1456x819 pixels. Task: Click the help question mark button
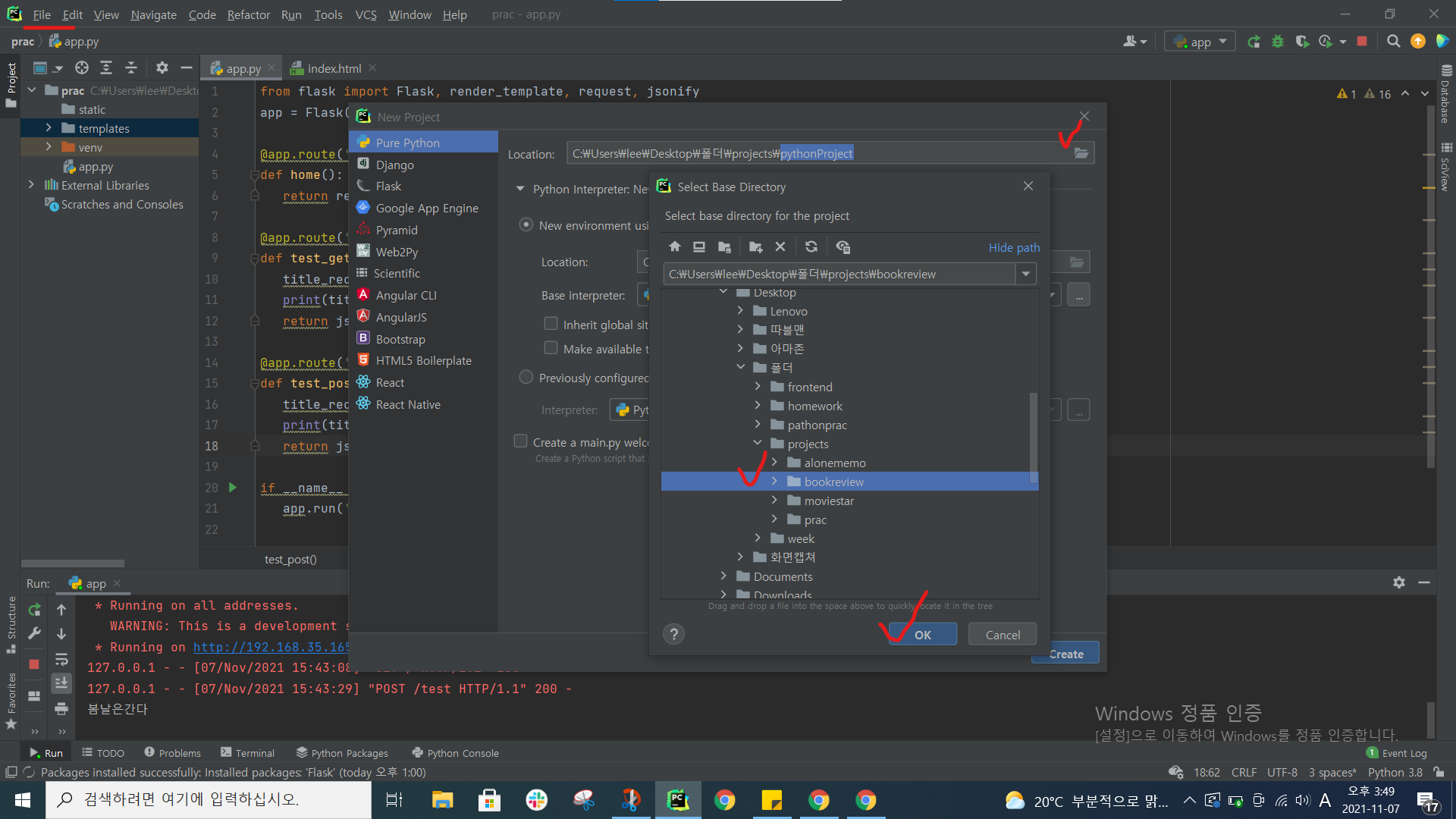coord(673,635)
